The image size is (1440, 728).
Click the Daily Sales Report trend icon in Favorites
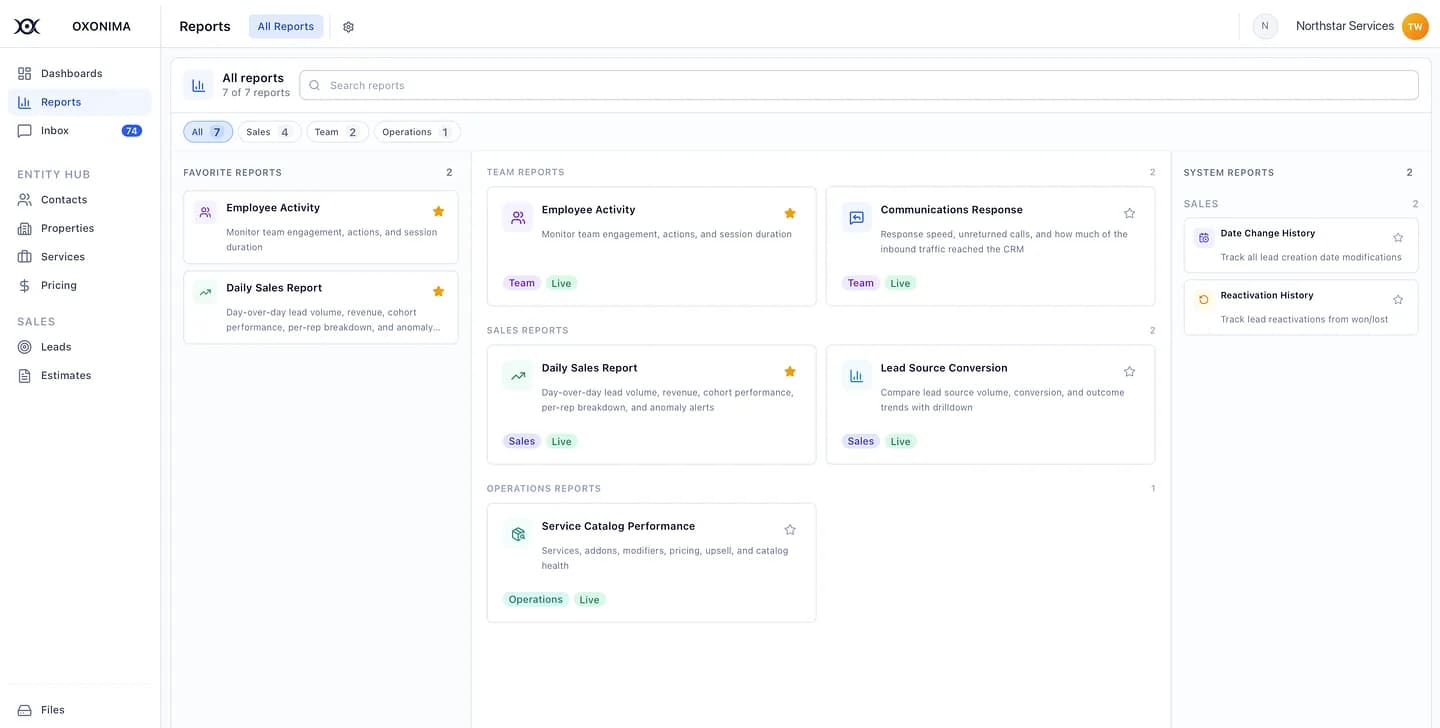pos(205,293)
